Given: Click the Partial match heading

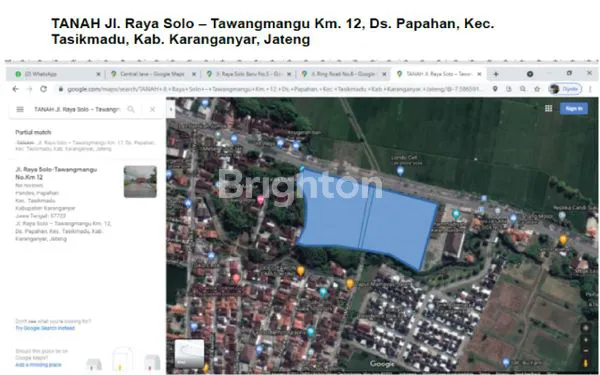Looking at the screenshot, I should click(33, 132).
